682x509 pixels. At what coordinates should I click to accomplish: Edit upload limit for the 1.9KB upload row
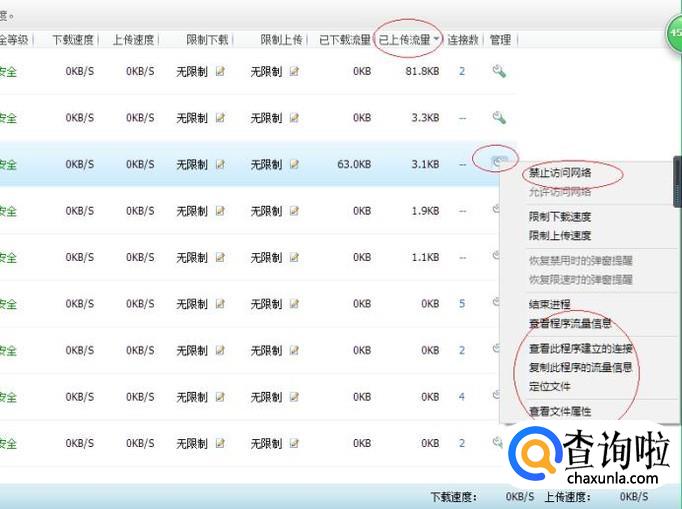point(294,211)
